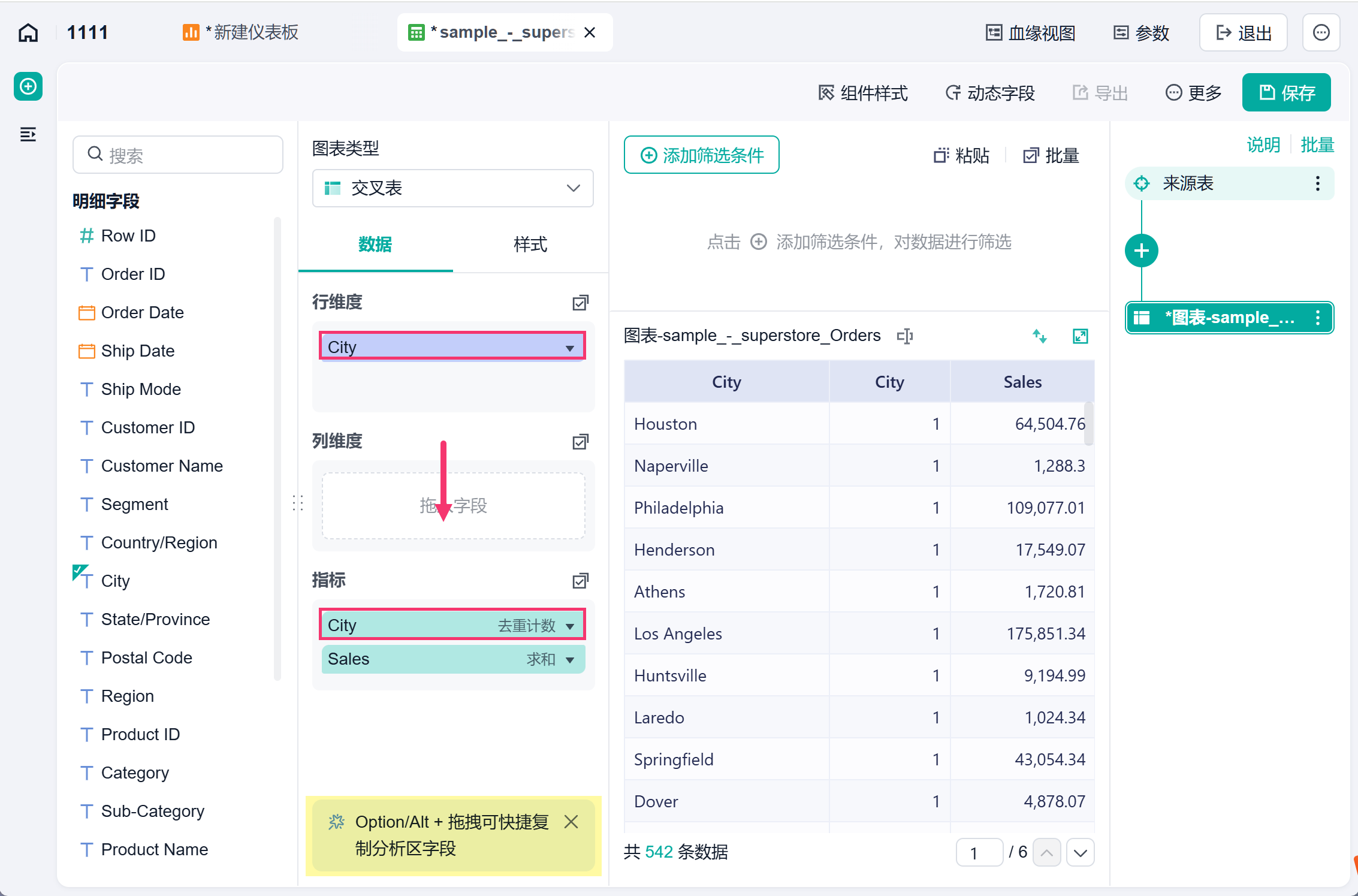Click the rename icon next to chart title

[905, 336]
